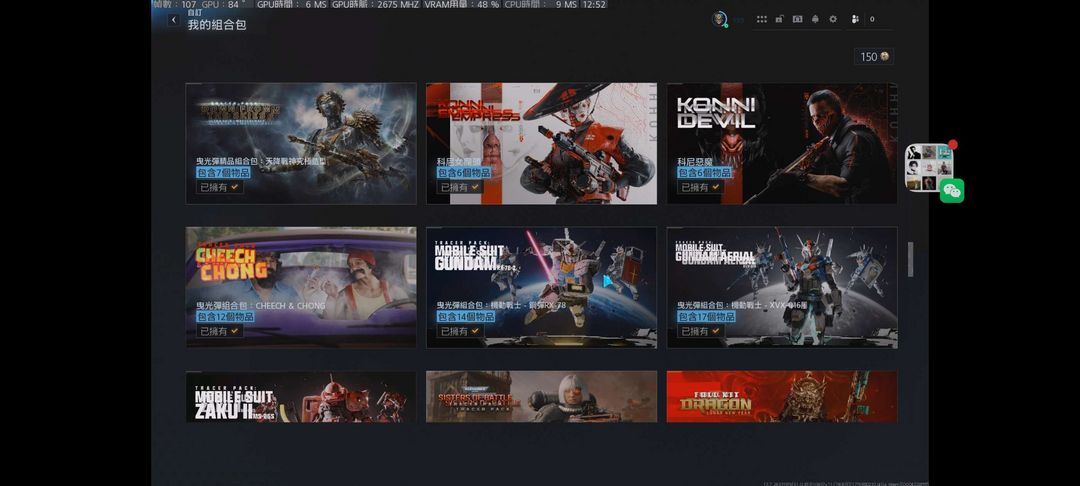Open the Gundam Aerial bundle card

tap(782, 287)
